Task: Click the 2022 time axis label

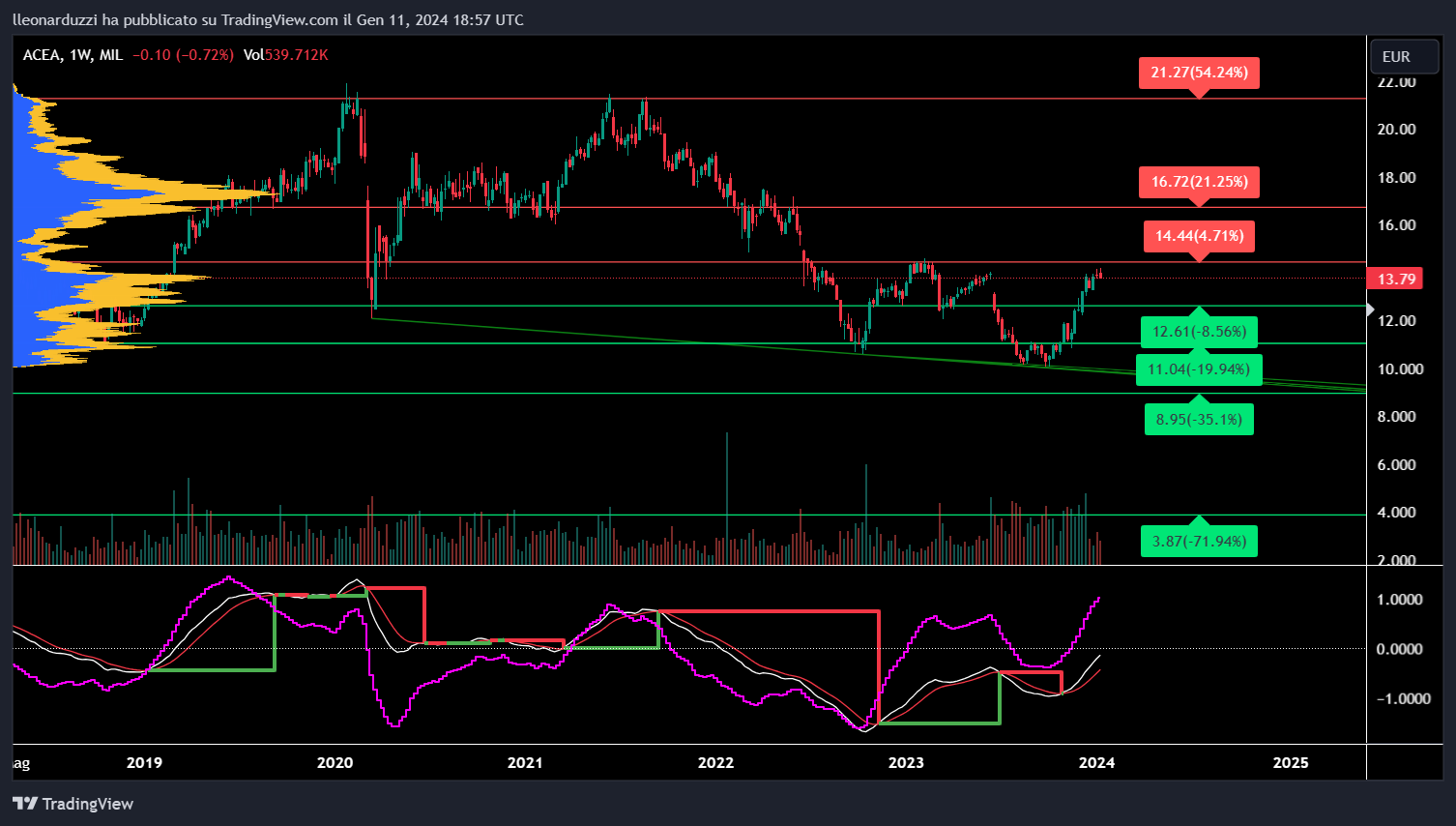Action: (x=715, y=762)
